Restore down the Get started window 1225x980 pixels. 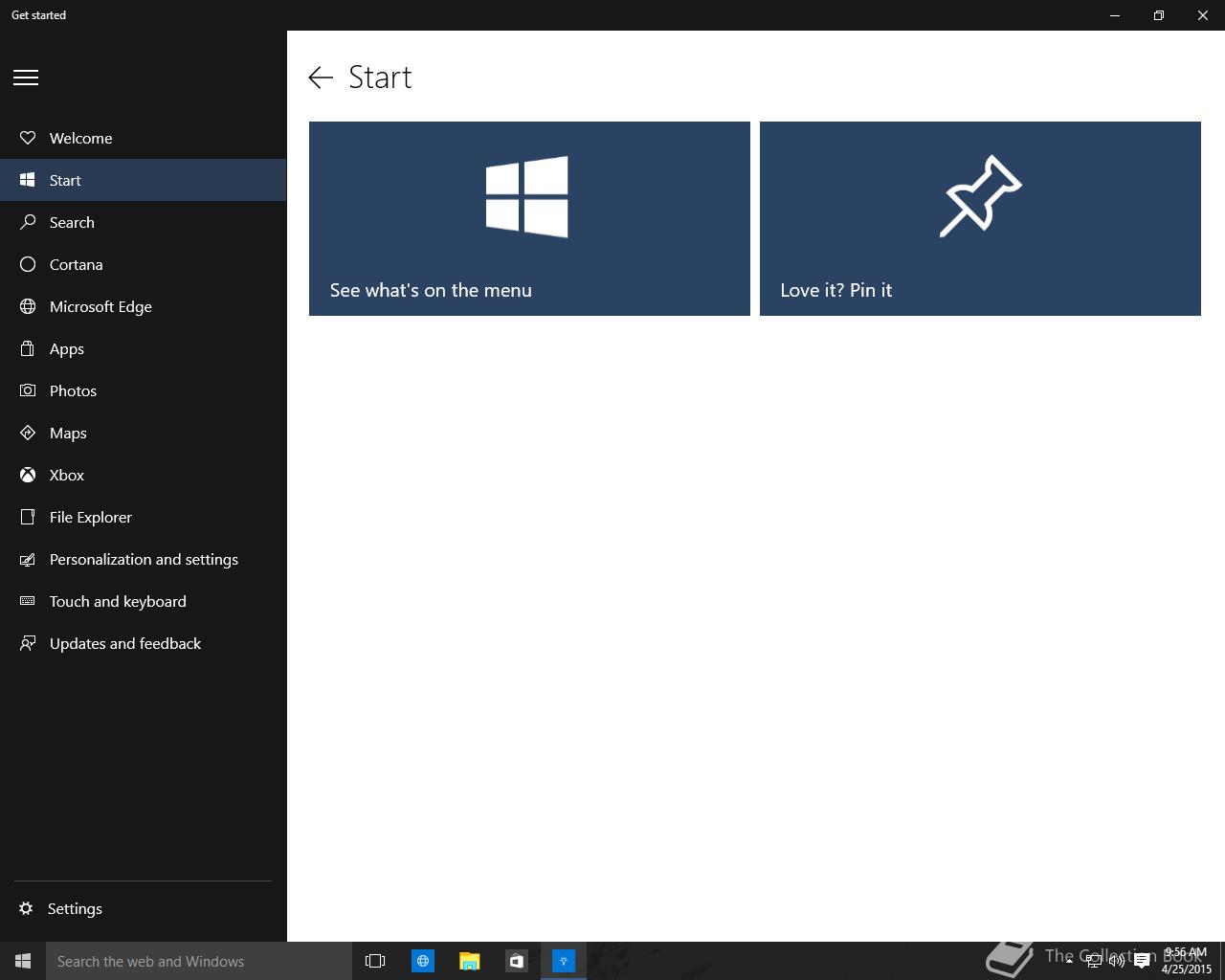pos(1159,15)
